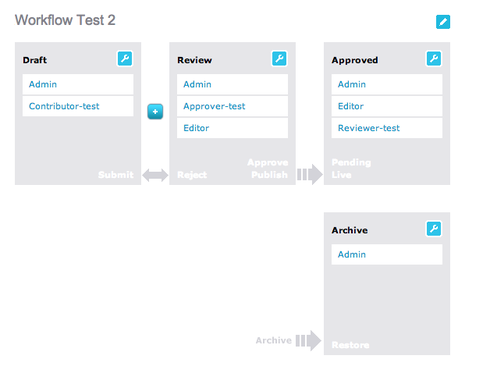Screen dimensions: 490x384
Task: Select Approver-test role in Review step
Action: [x=232, y=106]
